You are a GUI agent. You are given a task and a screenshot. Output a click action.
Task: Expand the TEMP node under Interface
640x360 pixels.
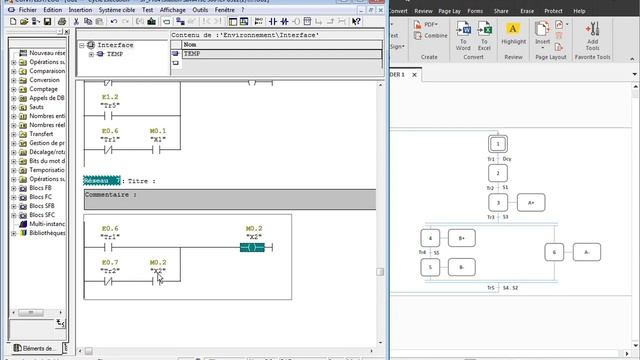tap(91, 54)
